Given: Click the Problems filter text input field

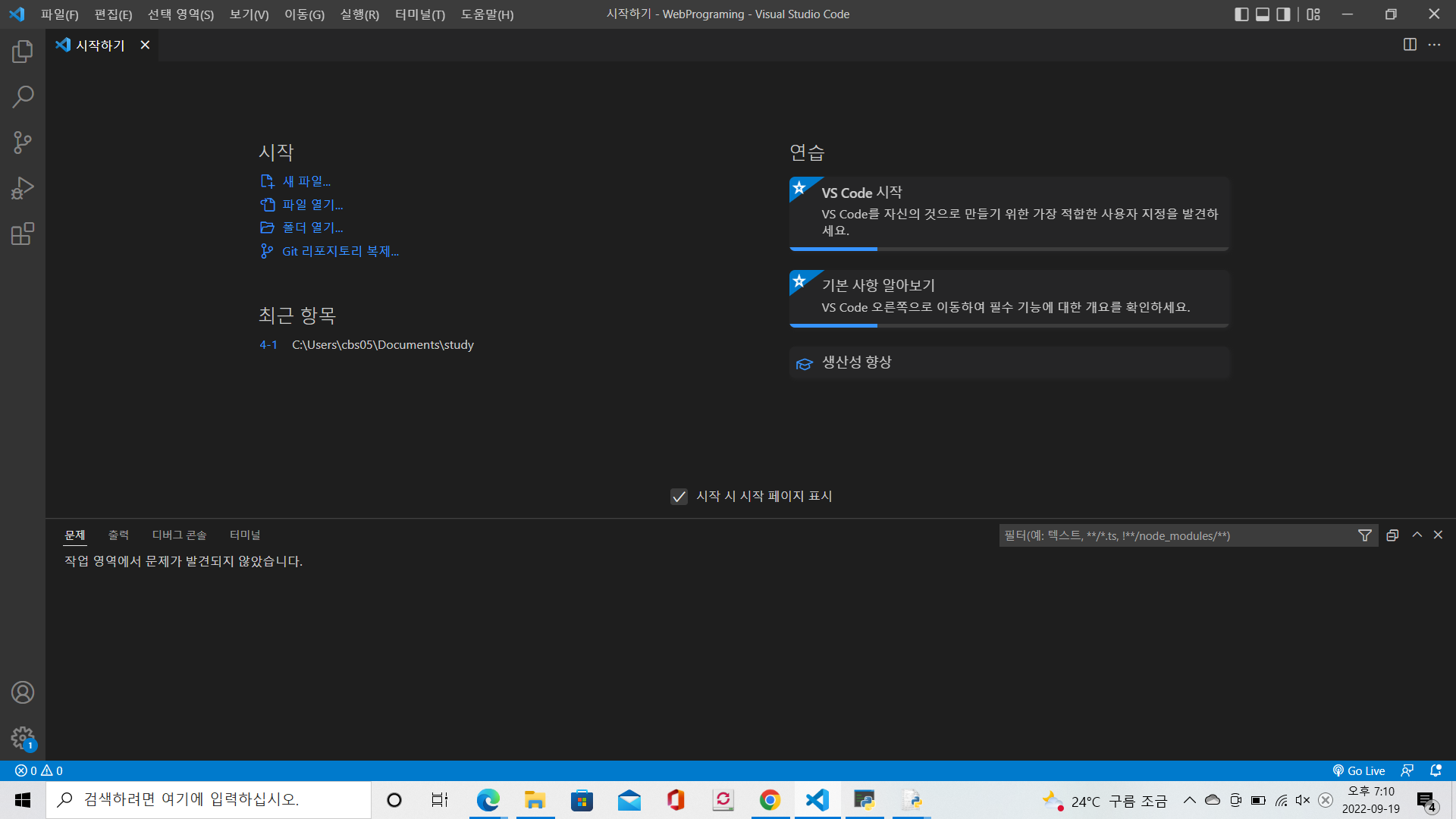Looking at the screenshot, I should point(1175,535).
